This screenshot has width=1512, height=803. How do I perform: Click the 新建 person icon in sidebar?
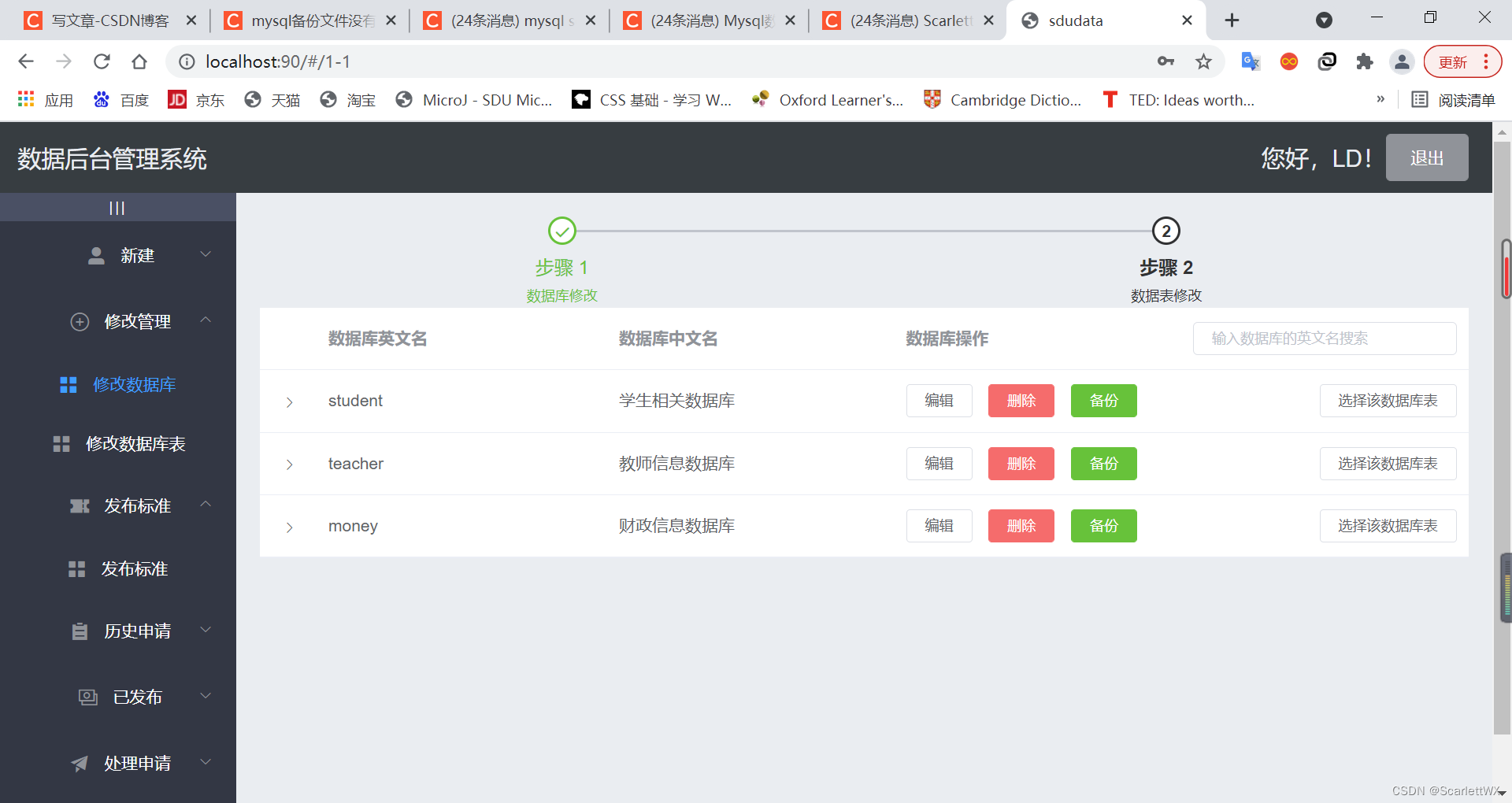tap(95, 254)
